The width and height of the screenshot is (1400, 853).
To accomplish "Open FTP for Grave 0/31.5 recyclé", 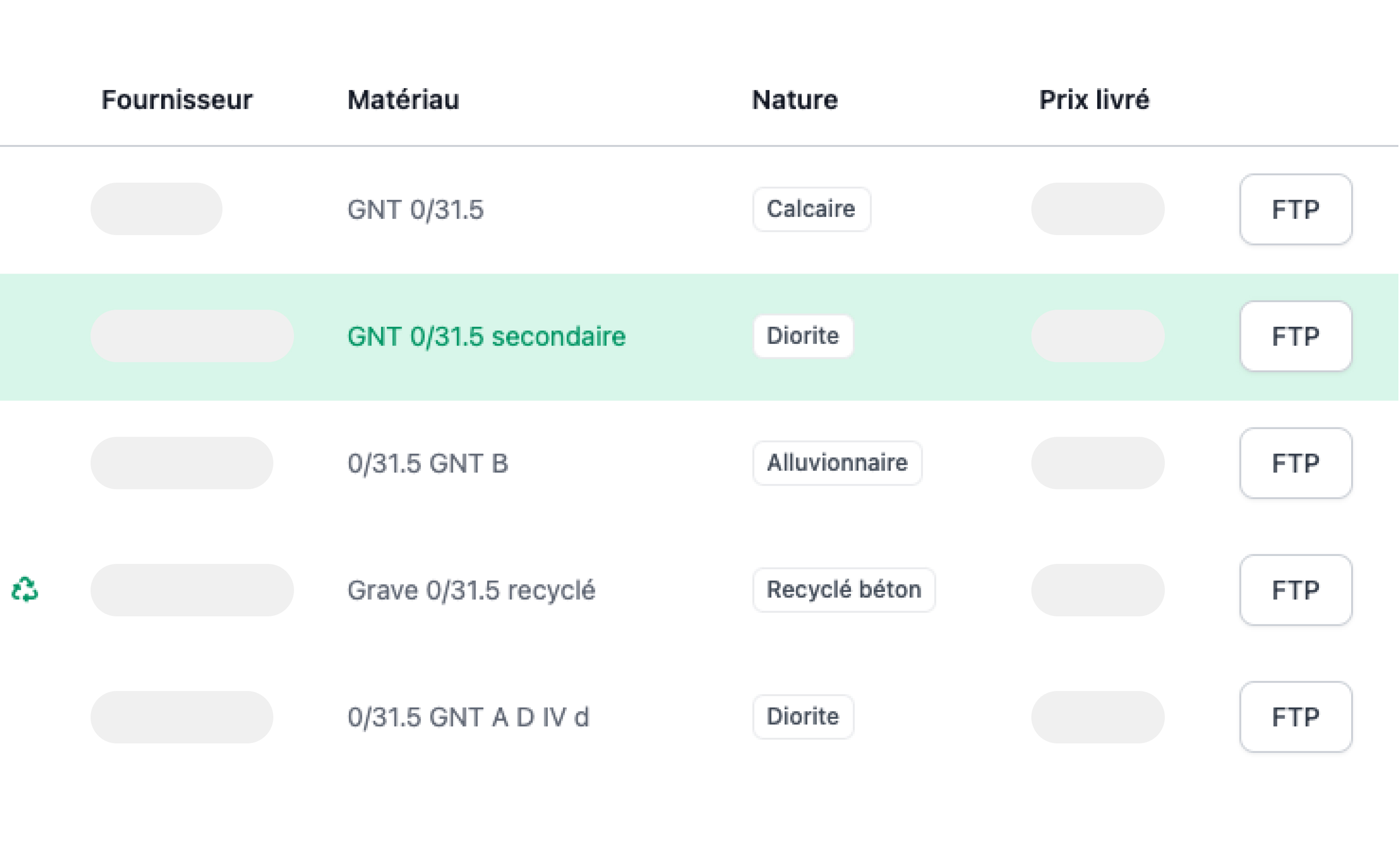I will pos(1296,590).
